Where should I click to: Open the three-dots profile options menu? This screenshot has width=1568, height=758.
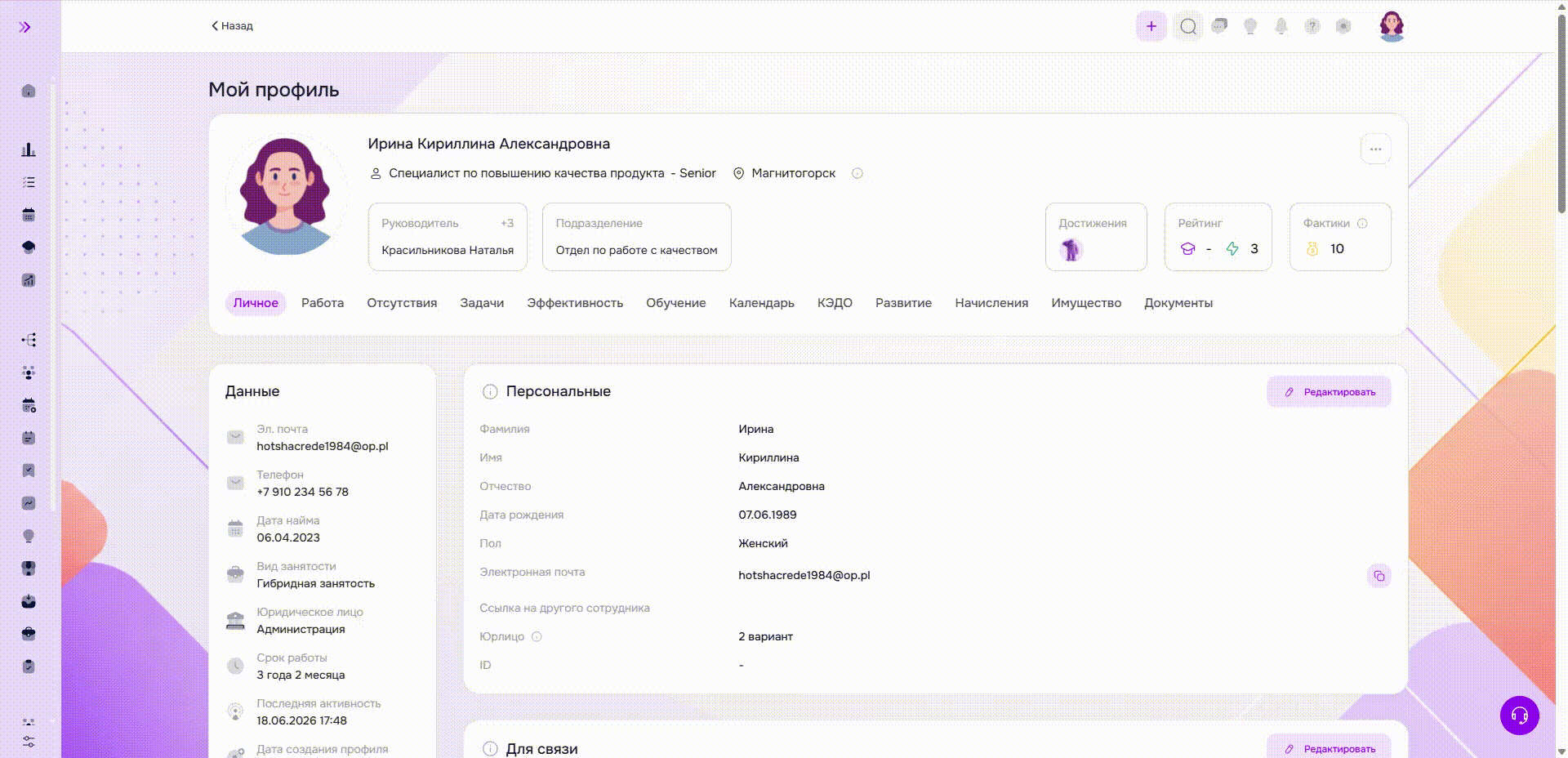coord(1376,149)
